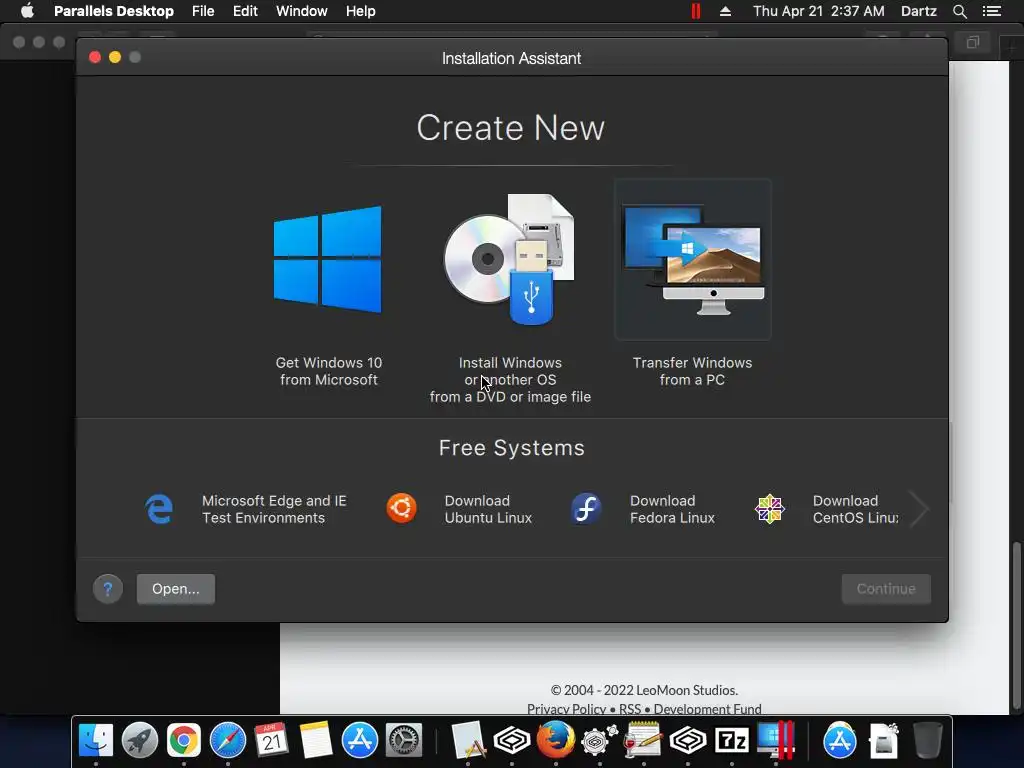Show more free systems with right chevron
The width and height of the screenshot is (1024, 768).
click(919, 509)
